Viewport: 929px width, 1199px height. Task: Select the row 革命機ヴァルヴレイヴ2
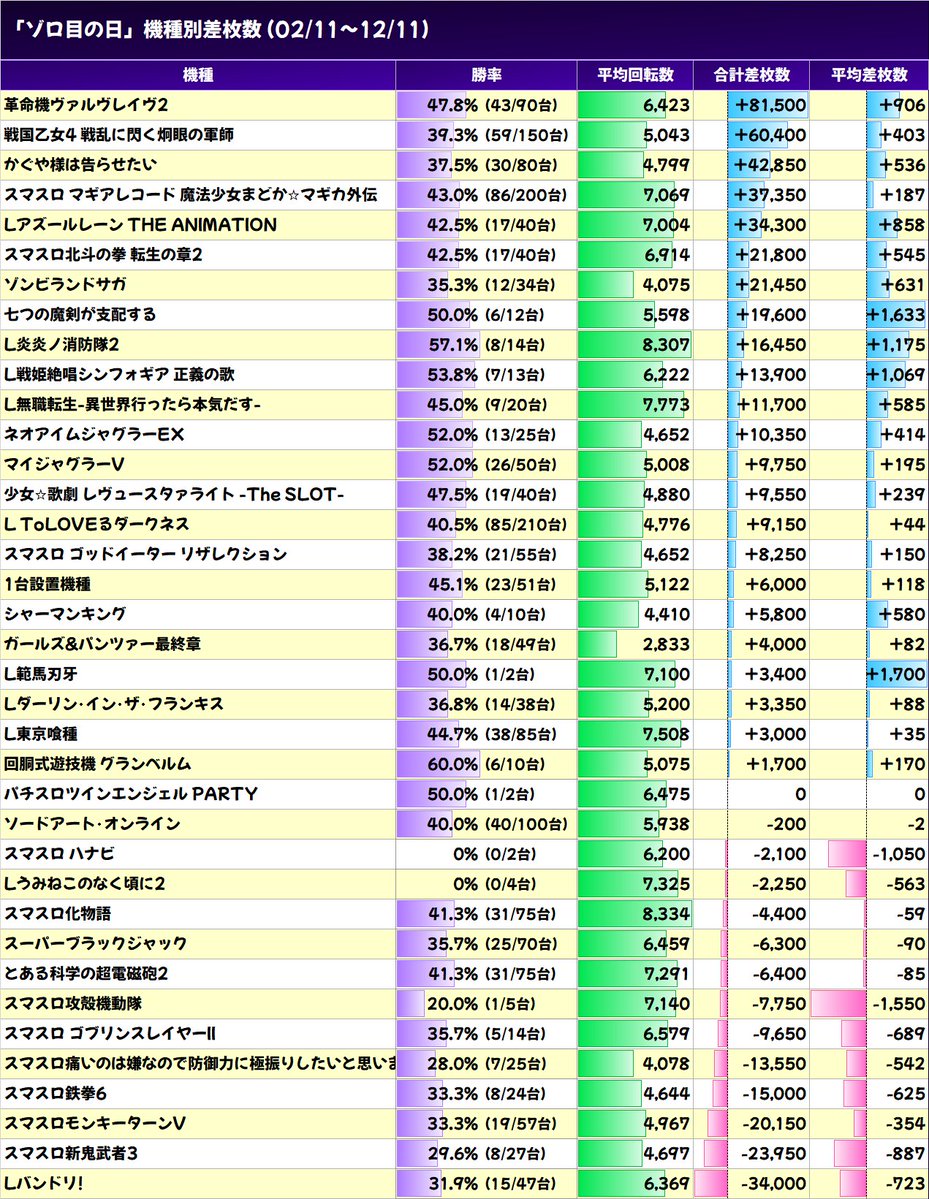point(464,105)
